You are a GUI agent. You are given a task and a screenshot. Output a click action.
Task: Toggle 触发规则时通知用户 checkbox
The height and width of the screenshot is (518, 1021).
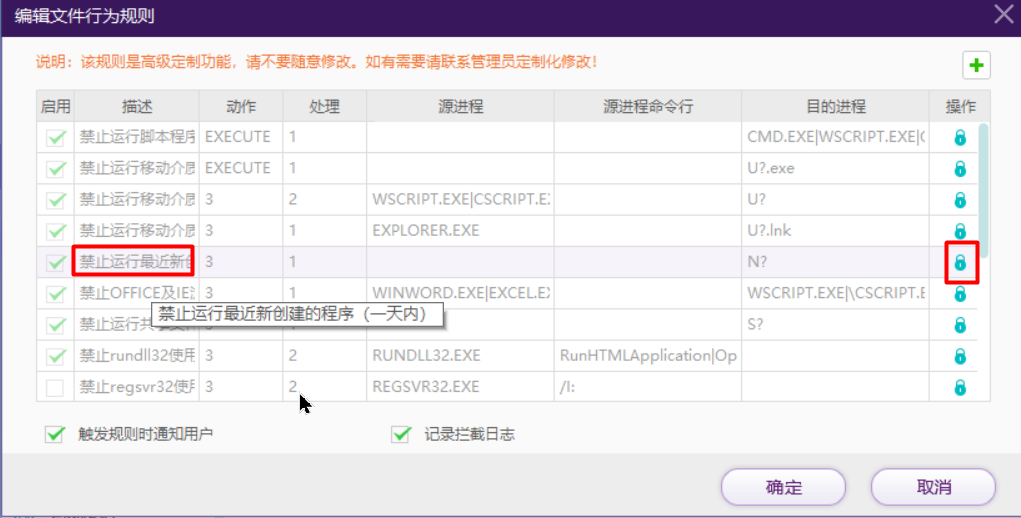click(55, 434)
